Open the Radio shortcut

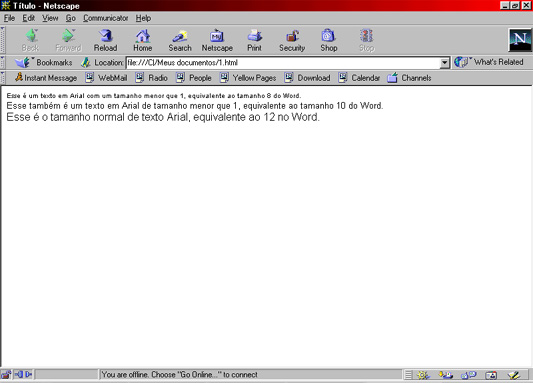152,78
